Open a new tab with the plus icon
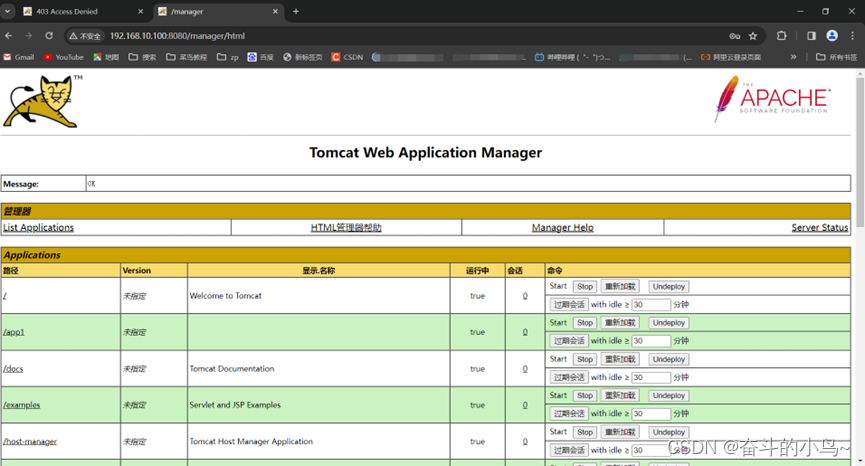This screenshot has width=865, height=466. pyautogui.click(x=295, y=11)
